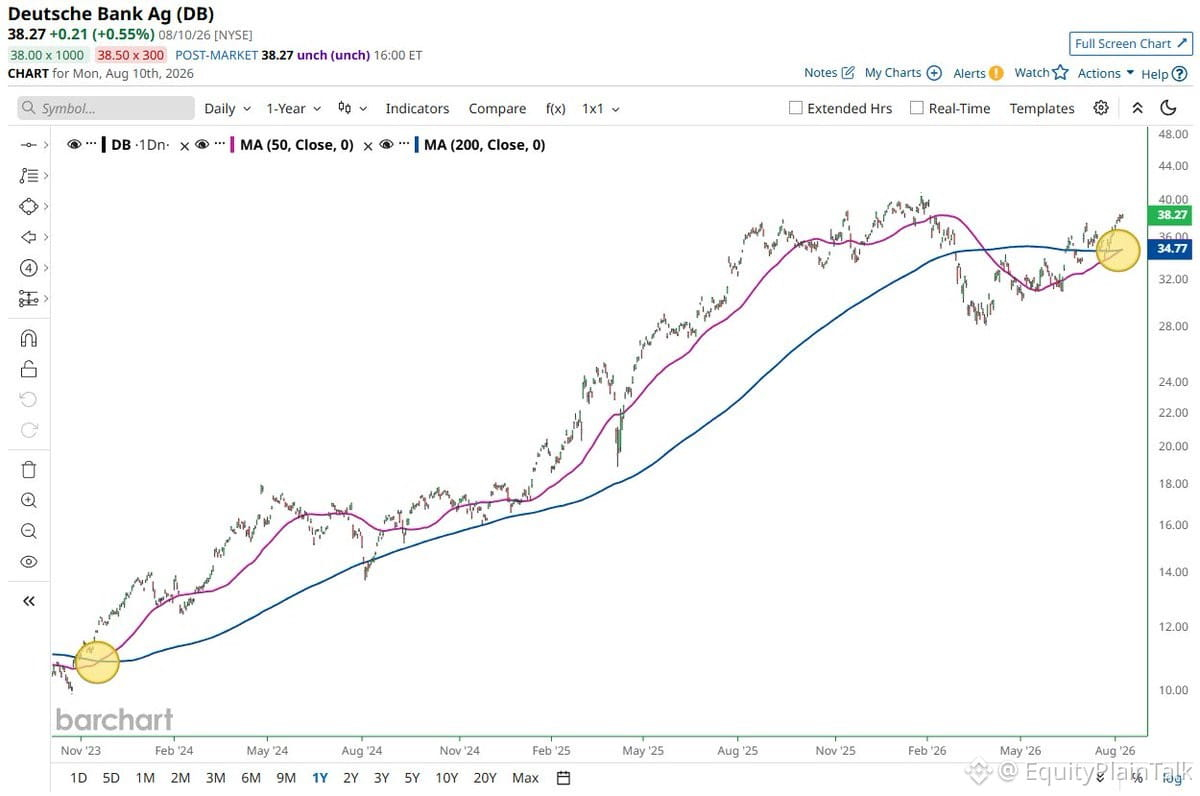Click the redo arrow icon
Screen dimensions: 1200x796
28,431
